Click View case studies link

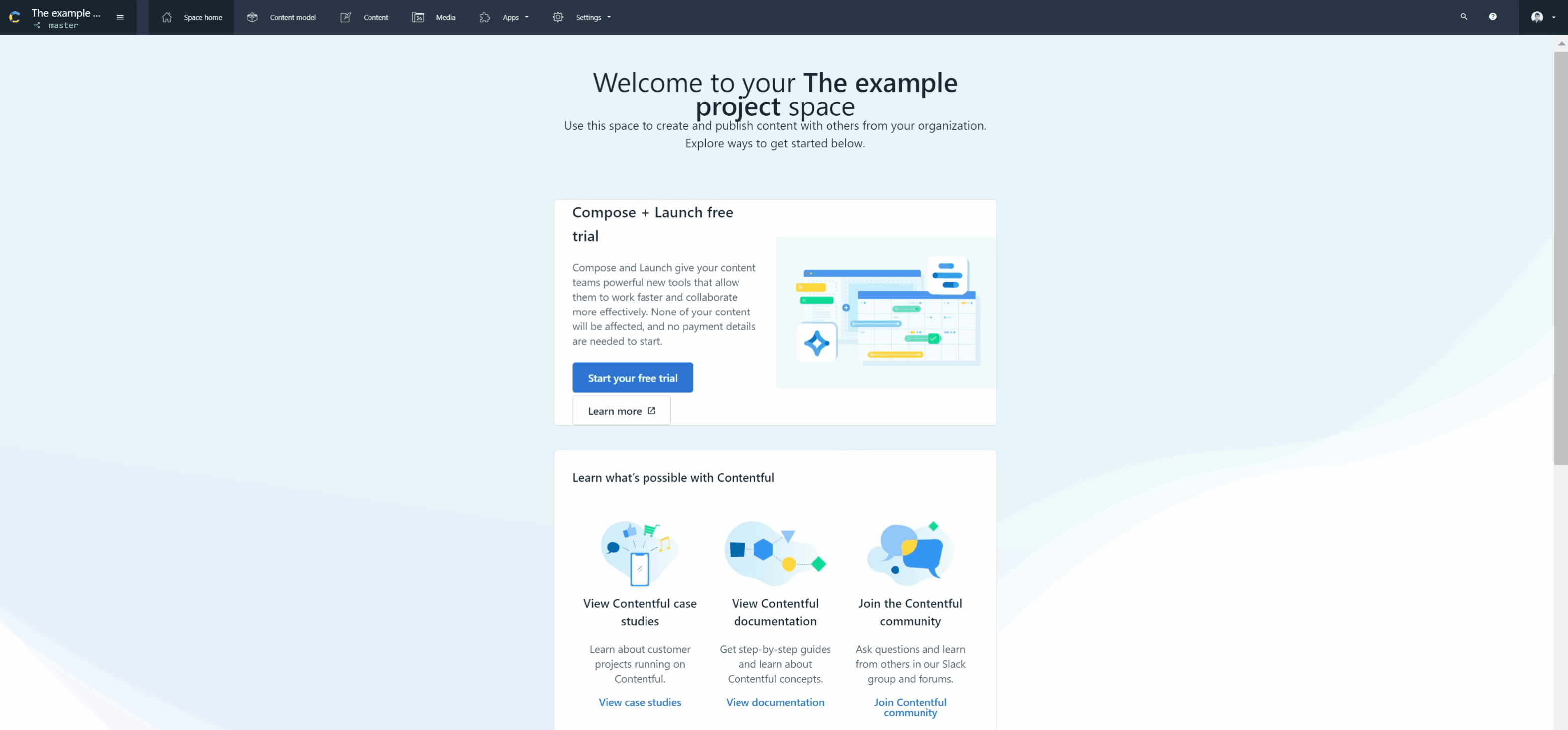640,702
